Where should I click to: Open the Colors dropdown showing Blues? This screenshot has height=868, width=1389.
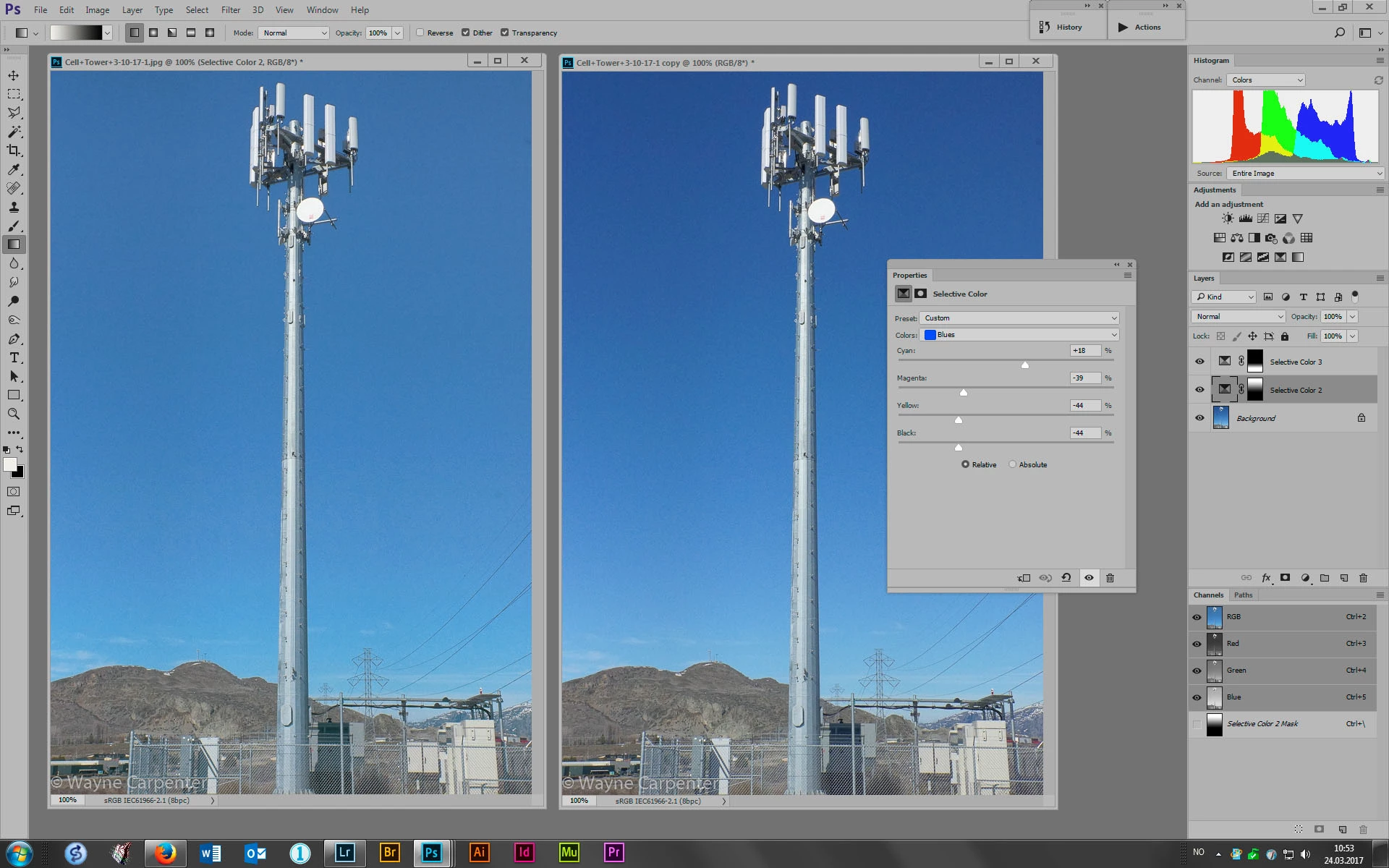(1019, 335)
